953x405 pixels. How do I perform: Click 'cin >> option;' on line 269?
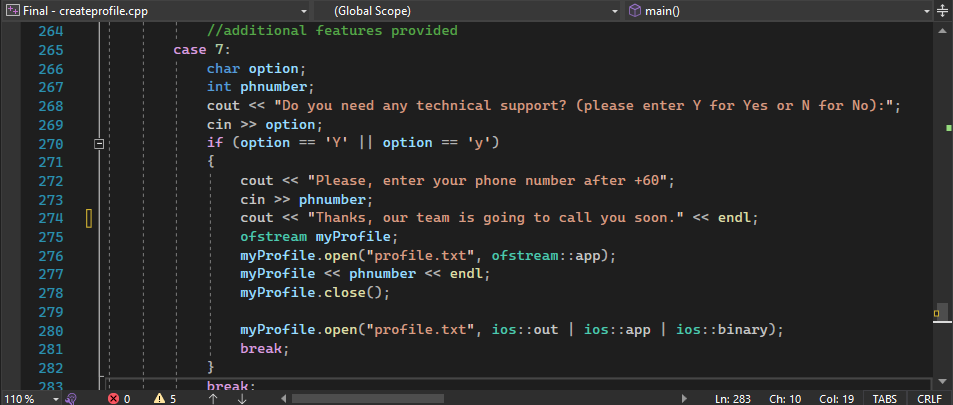click(x=265, y=125)
